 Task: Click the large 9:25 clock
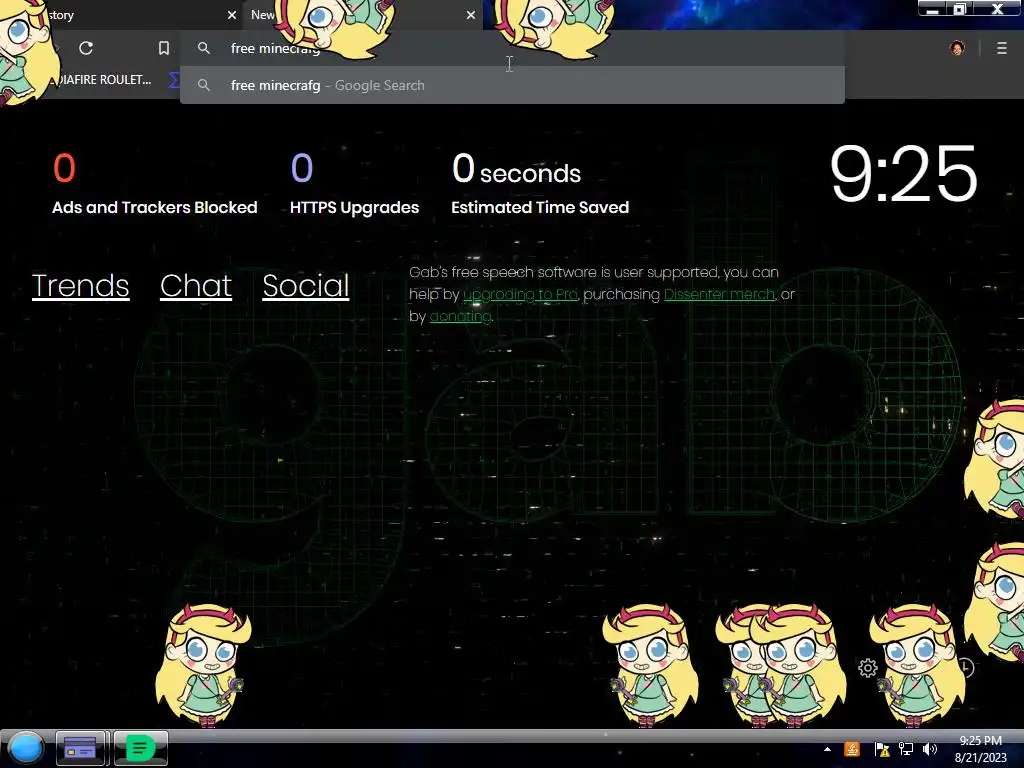point(903,174)
